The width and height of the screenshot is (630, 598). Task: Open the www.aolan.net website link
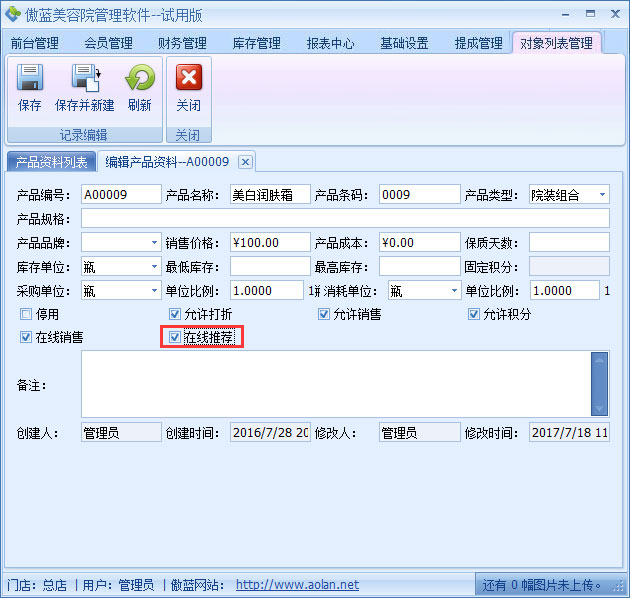(x=297, y=585)
